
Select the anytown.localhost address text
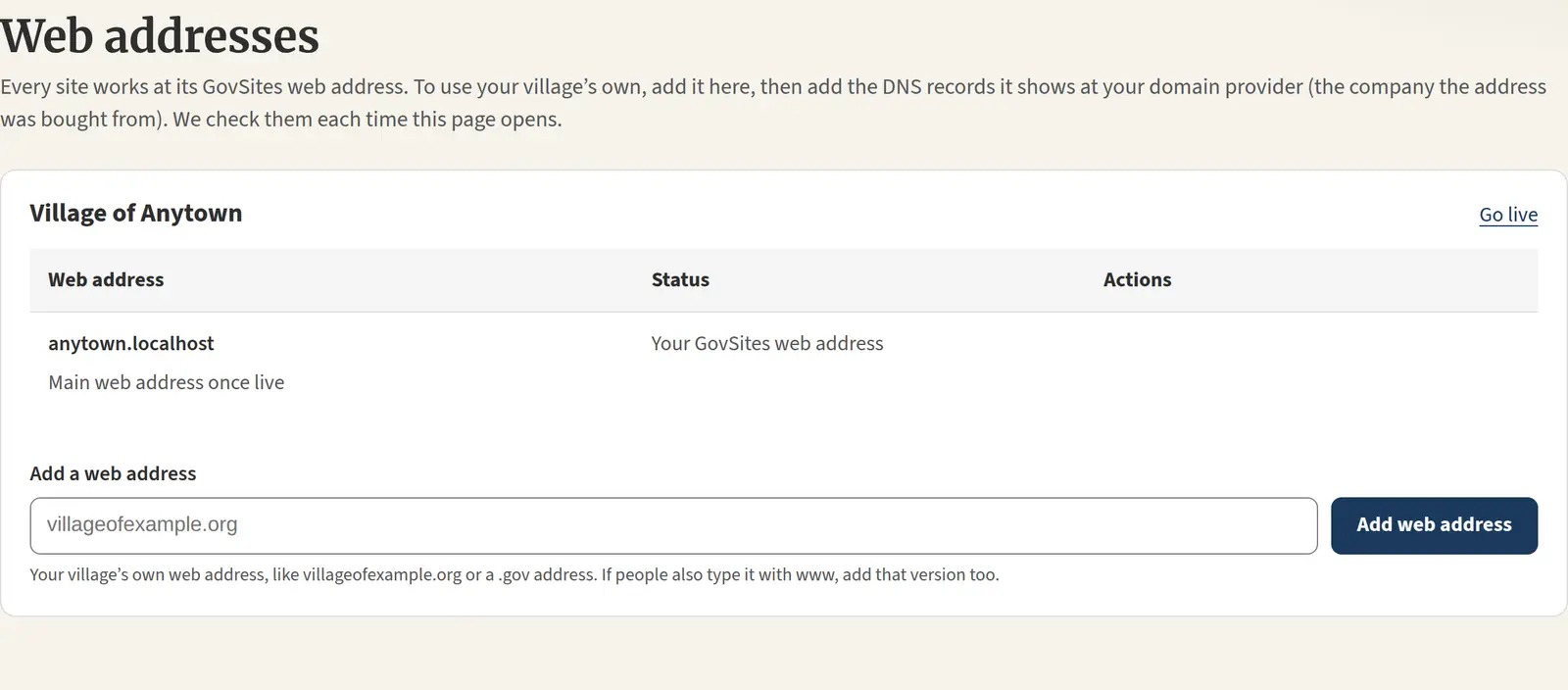pos(131,344)
